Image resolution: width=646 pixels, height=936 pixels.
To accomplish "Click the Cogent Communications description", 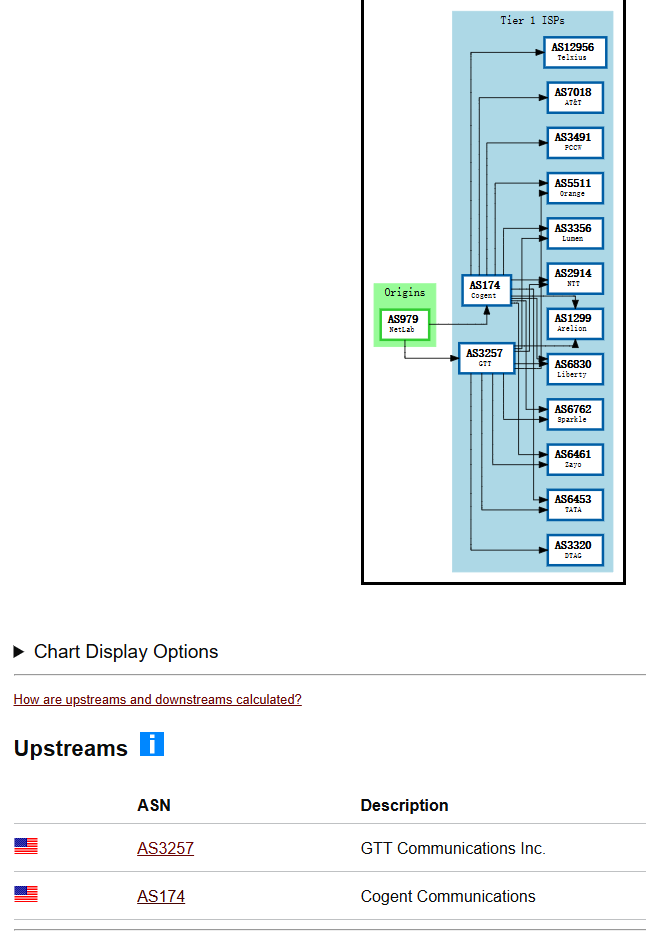I will pos(448,896).
